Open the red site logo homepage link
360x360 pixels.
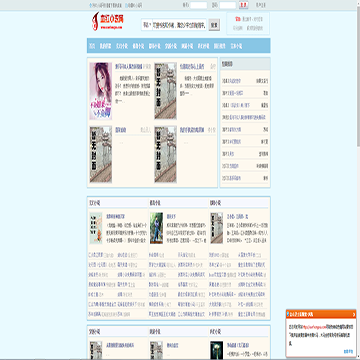108,21
